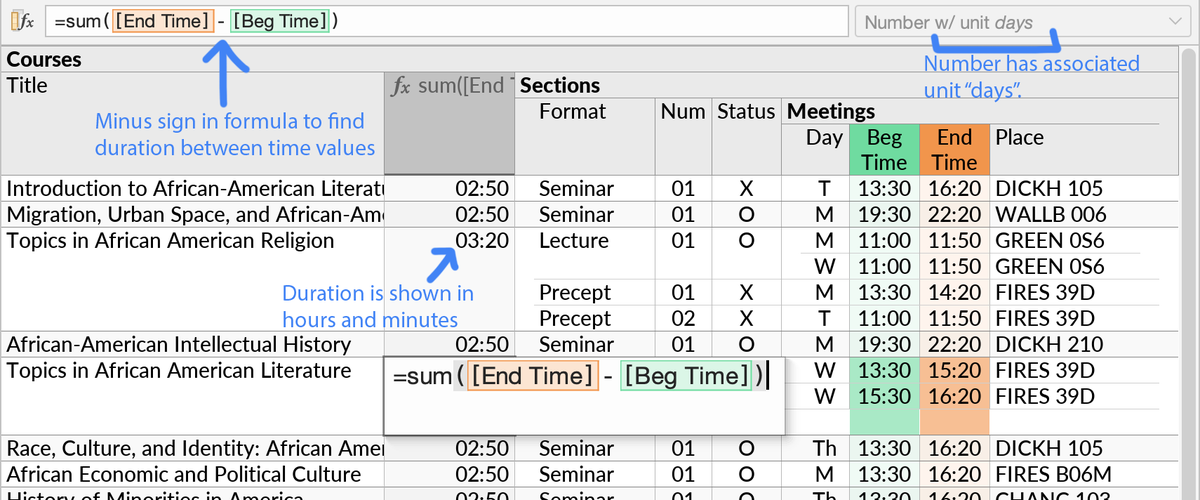1200x500 pixels.
Task: Click the Lecture format cell
Action: coord(573,240)
